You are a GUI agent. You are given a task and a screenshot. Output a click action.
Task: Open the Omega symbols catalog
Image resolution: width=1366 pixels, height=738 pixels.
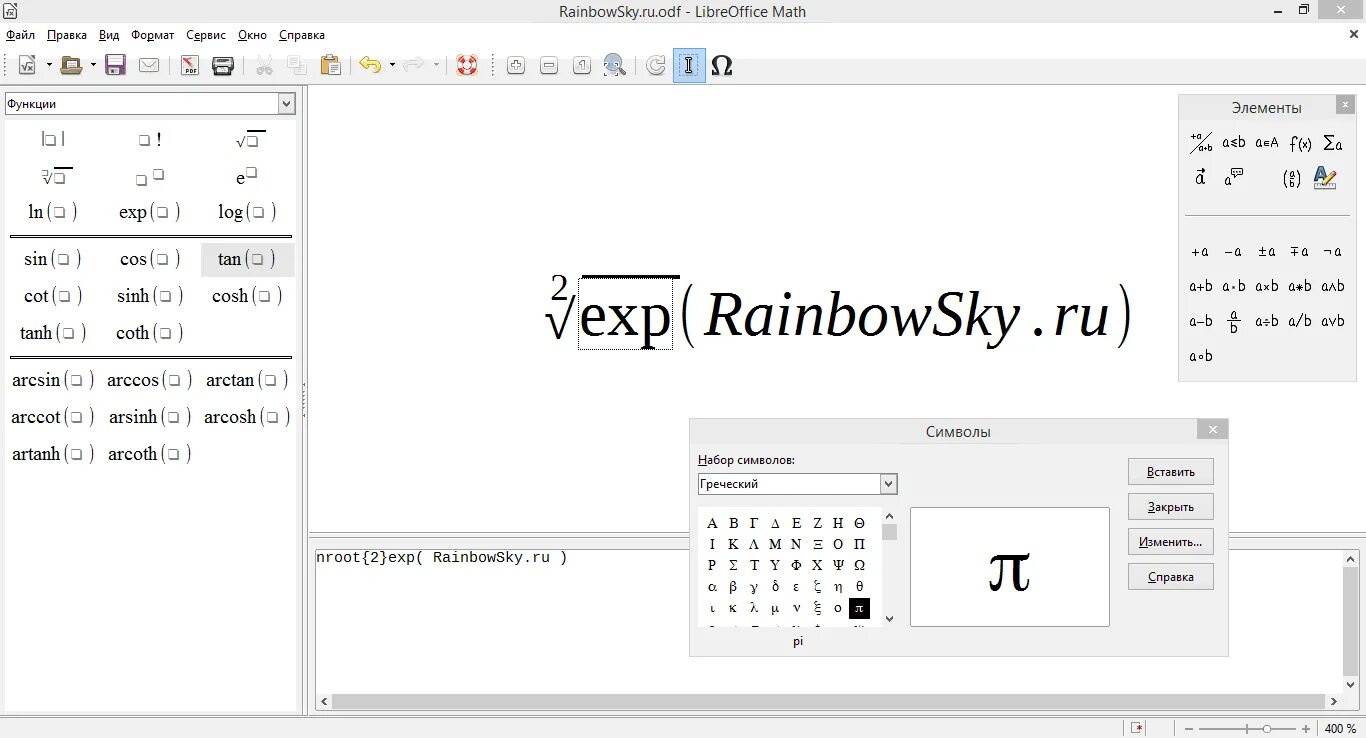pos(721,66)
